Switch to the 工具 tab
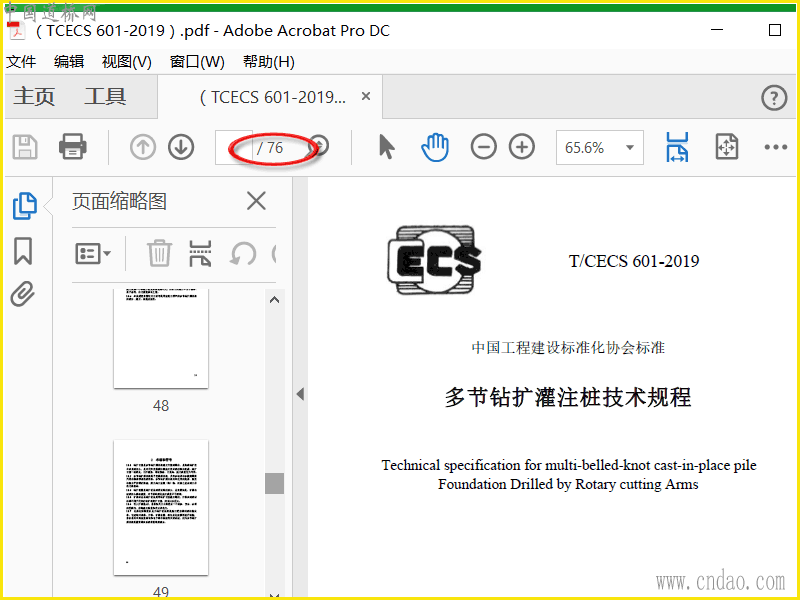This screenshot has width=800, height=600. click(105, 96)
